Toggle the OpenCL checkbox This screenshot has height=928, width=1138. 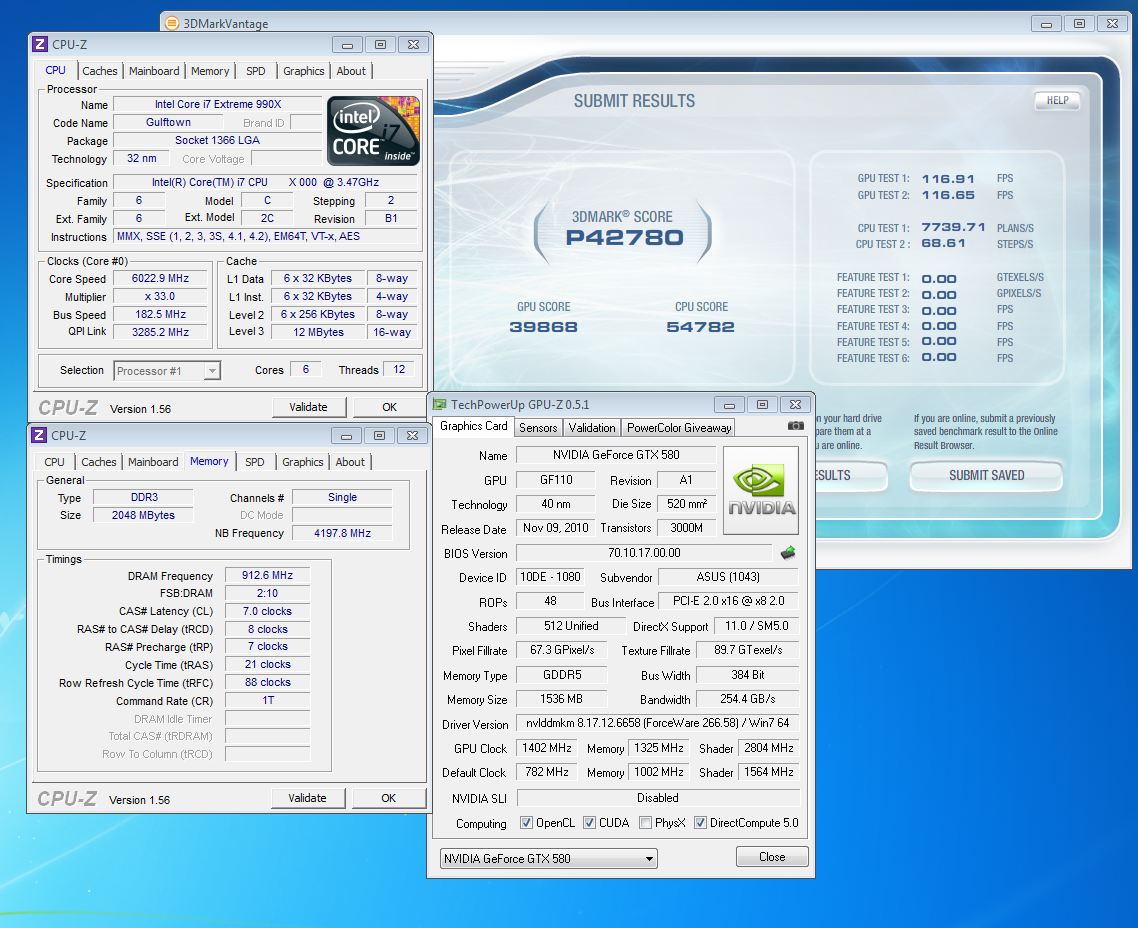click(x=526, y=823)
